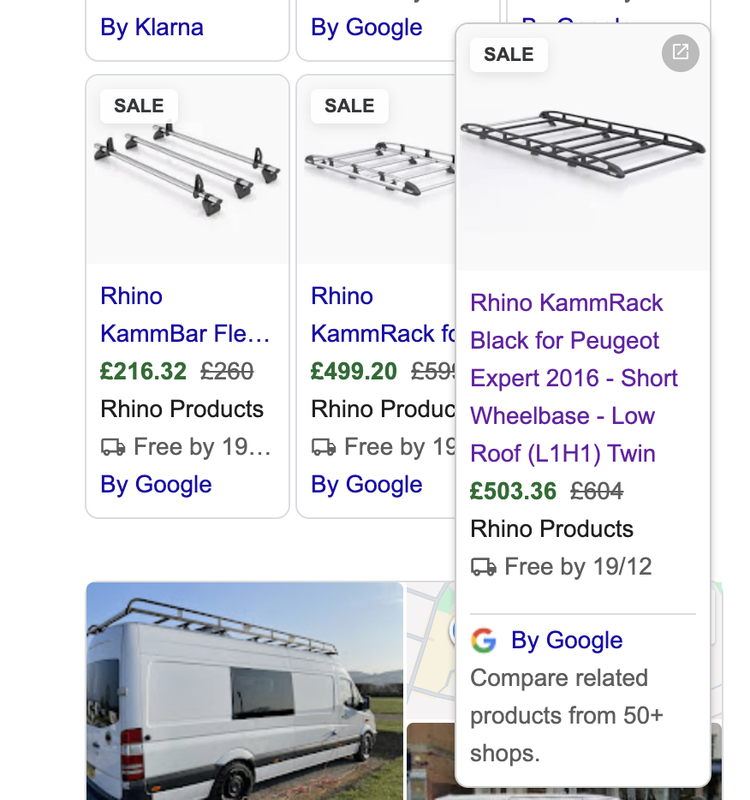Open the silver Rhino KammRack product title
The height and width of the screenshot is (800, 750).
click(383, 315)
